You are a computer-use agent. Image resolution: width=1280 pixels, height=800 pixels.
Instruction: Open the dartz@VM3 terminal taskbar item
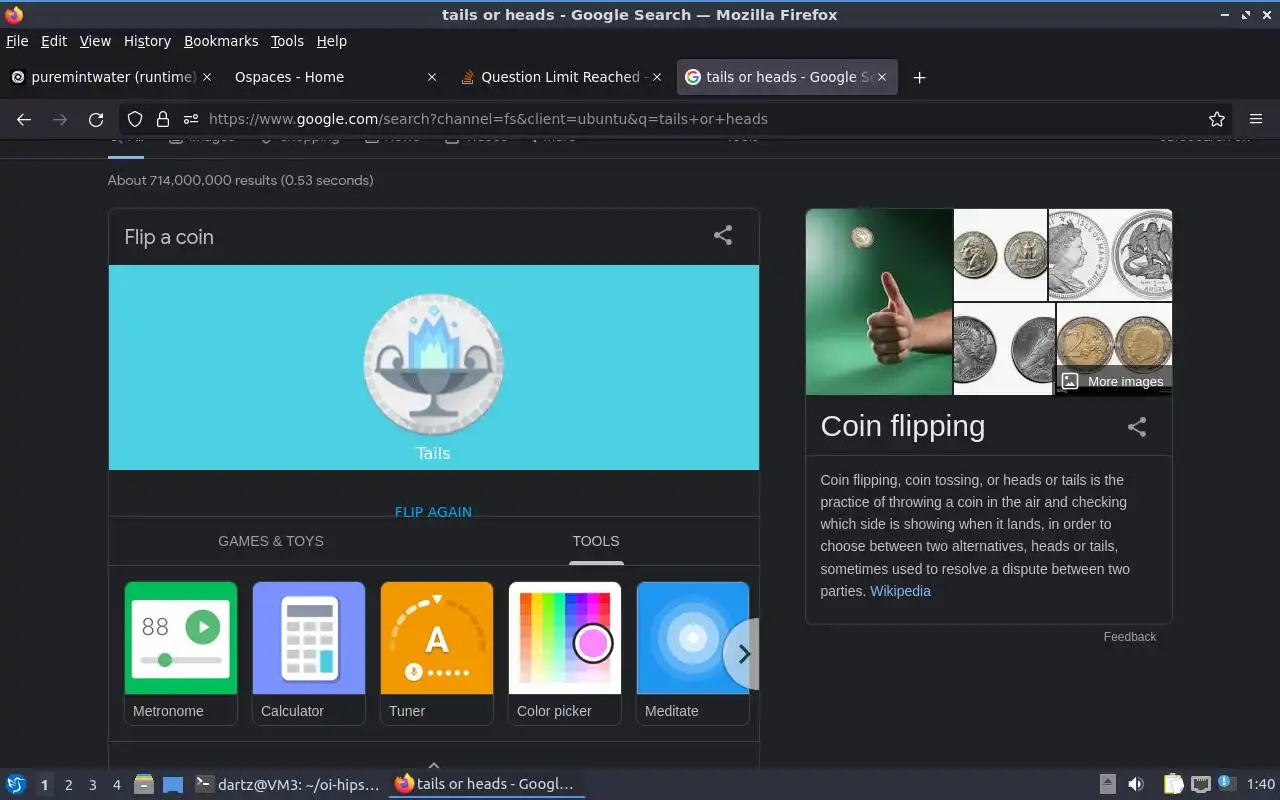tap(288, 784)
